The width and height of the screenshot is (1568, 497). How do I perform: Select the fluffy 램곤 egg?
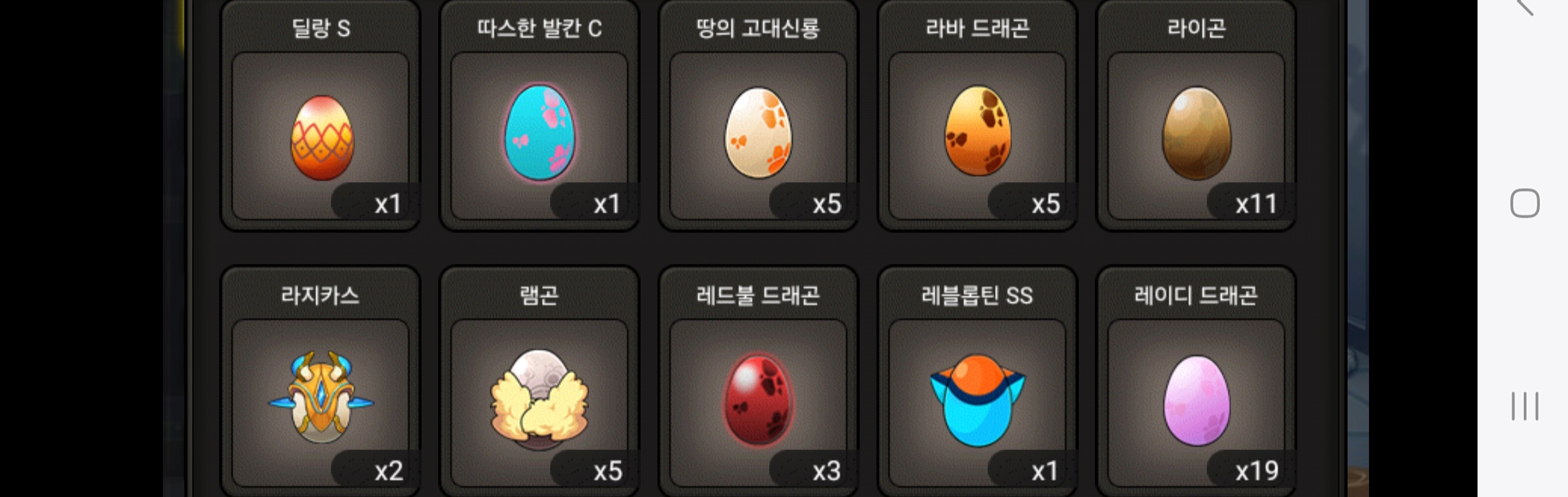[x=539, y=400]
